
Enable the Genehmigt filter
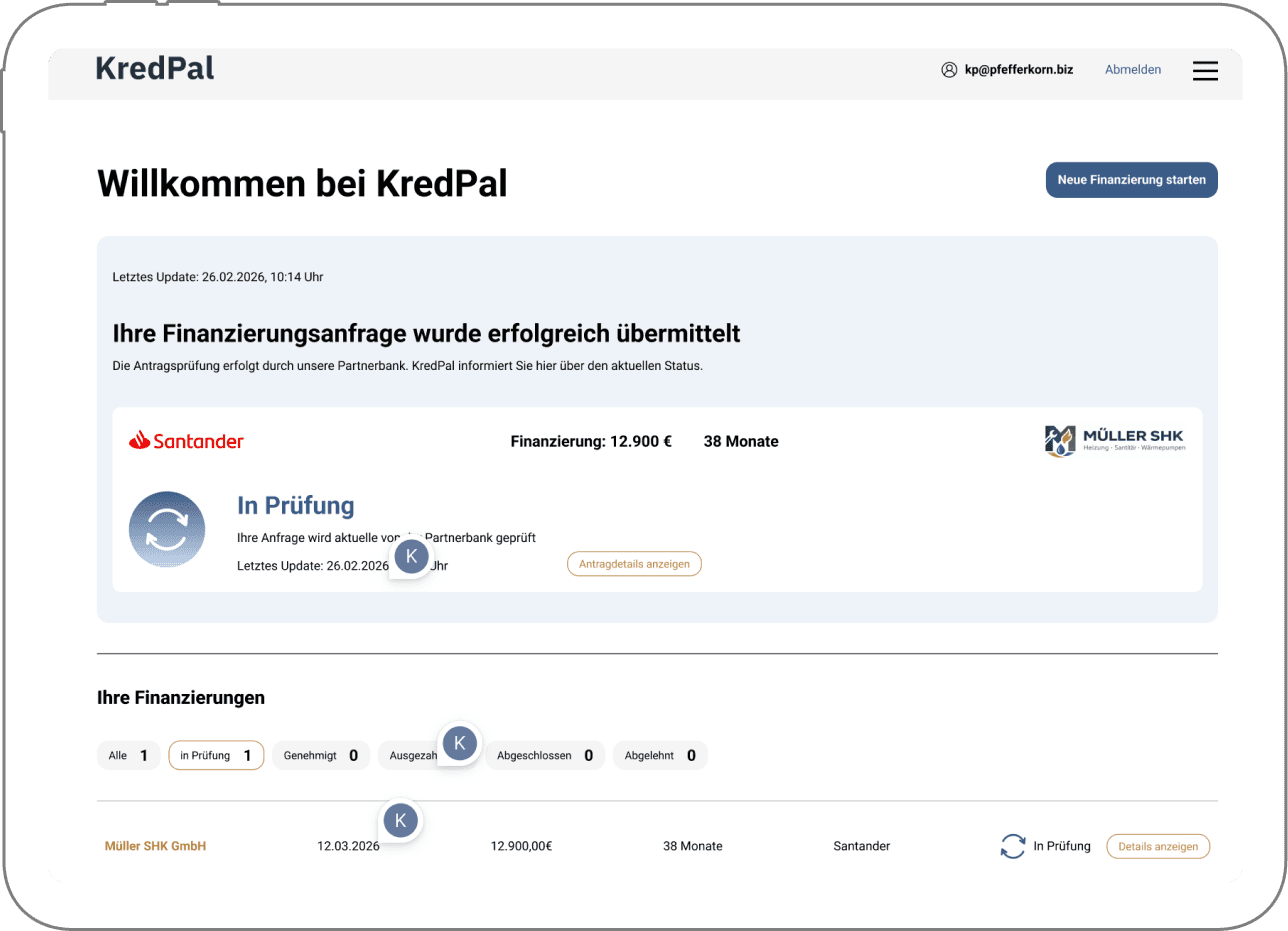[320, 755]
